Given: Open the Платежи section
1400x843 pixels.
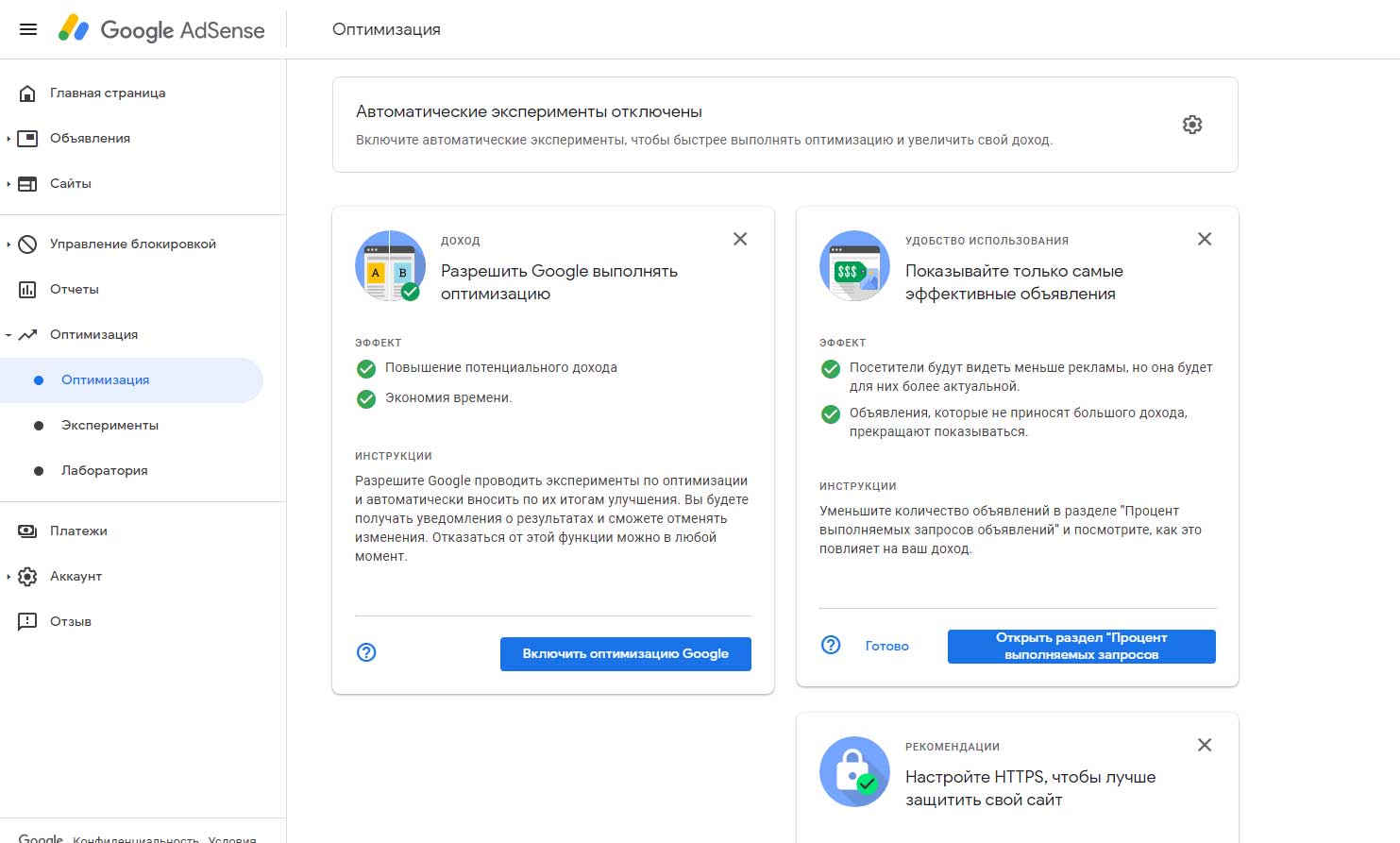Looking at the screenshot, I should (x=78, y=531).
